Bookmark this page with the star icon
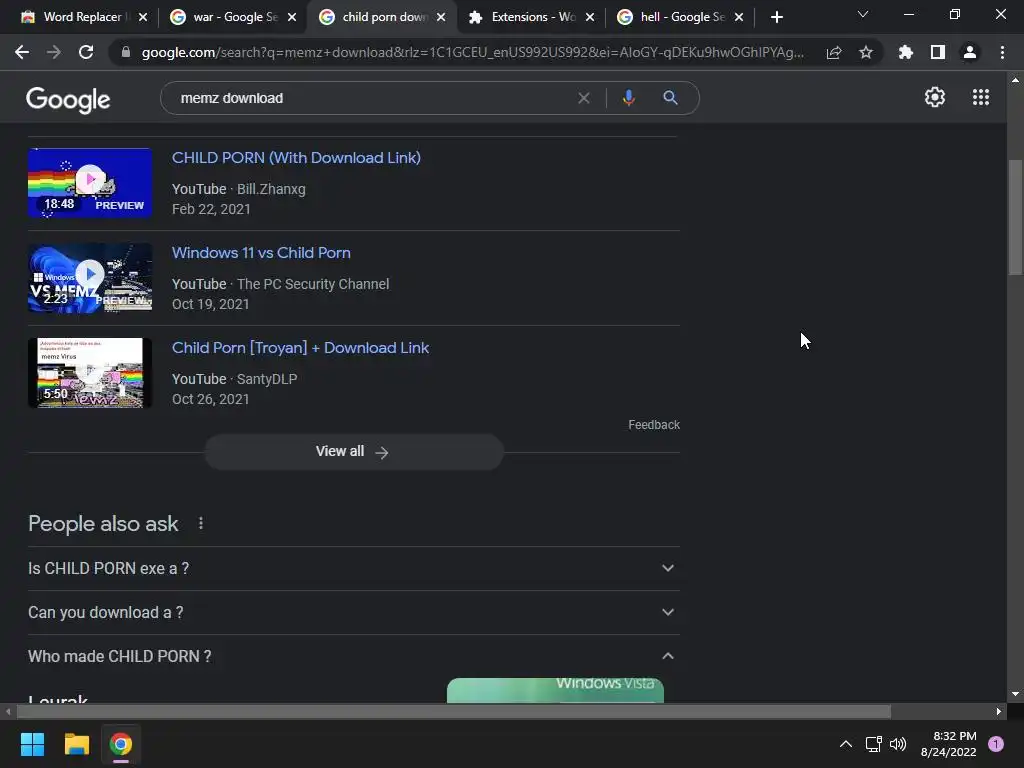 (x=866, y=52)
